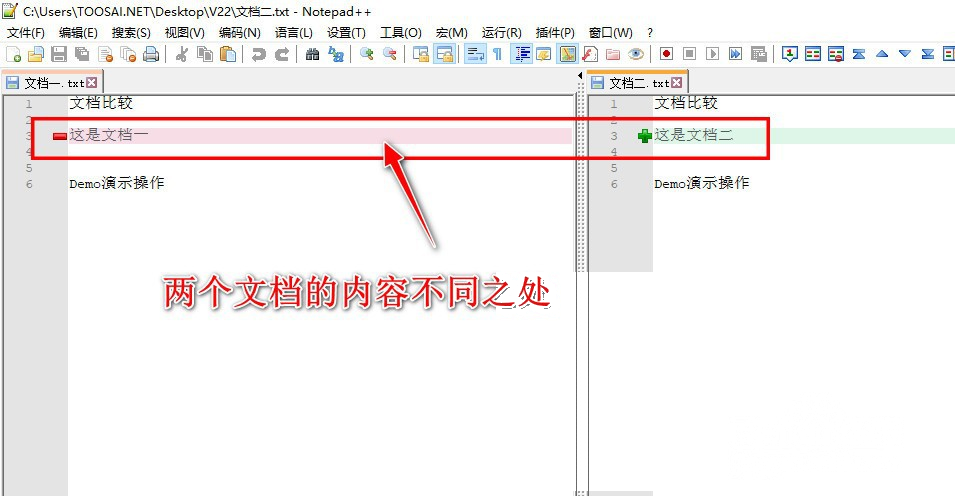Open the 插件(P) menu
The width and height of the screenshot is (955, 496).
tap(555, 33)
